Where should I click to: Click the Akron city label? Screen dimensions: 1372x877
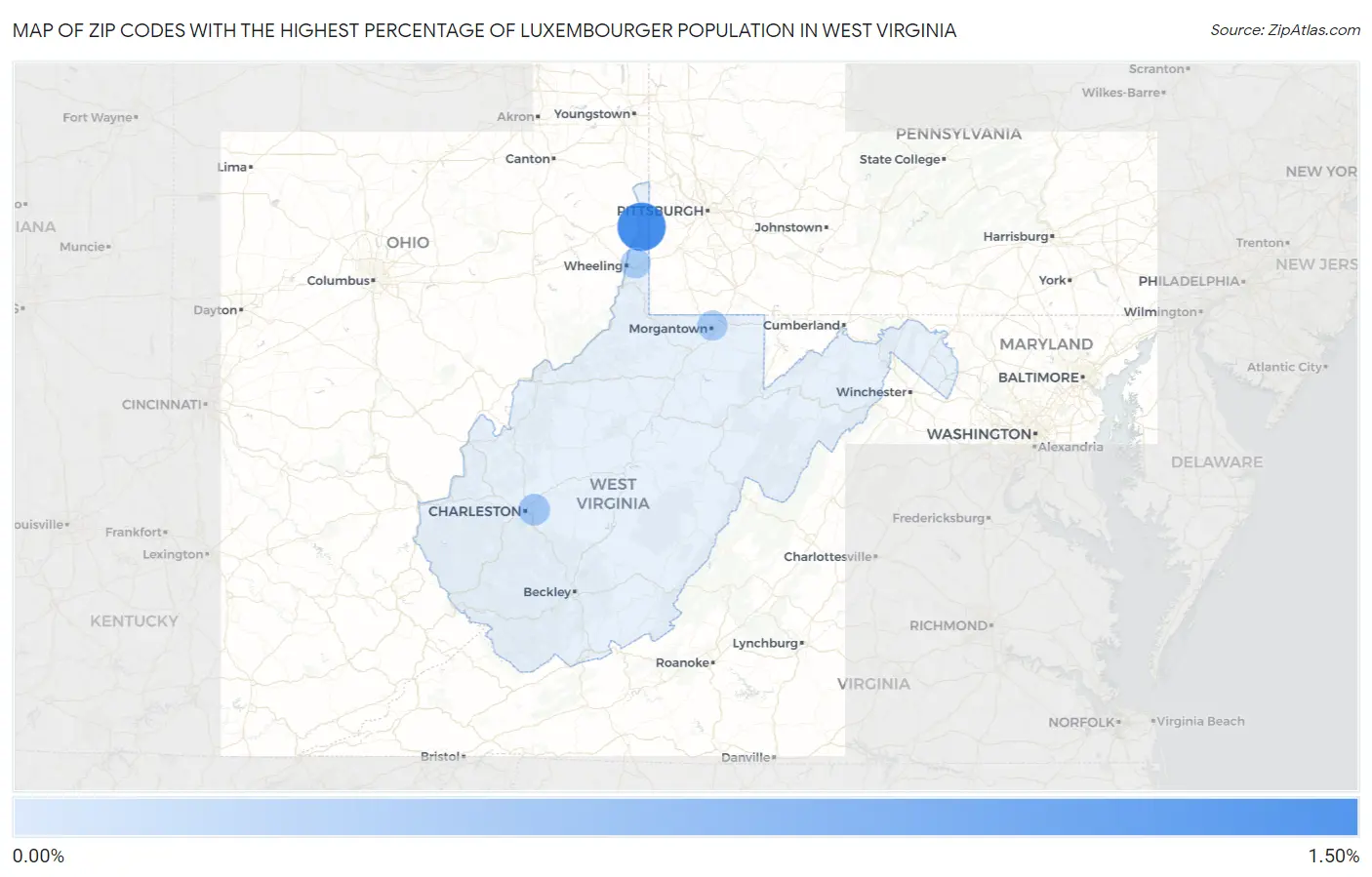(515, 117)
